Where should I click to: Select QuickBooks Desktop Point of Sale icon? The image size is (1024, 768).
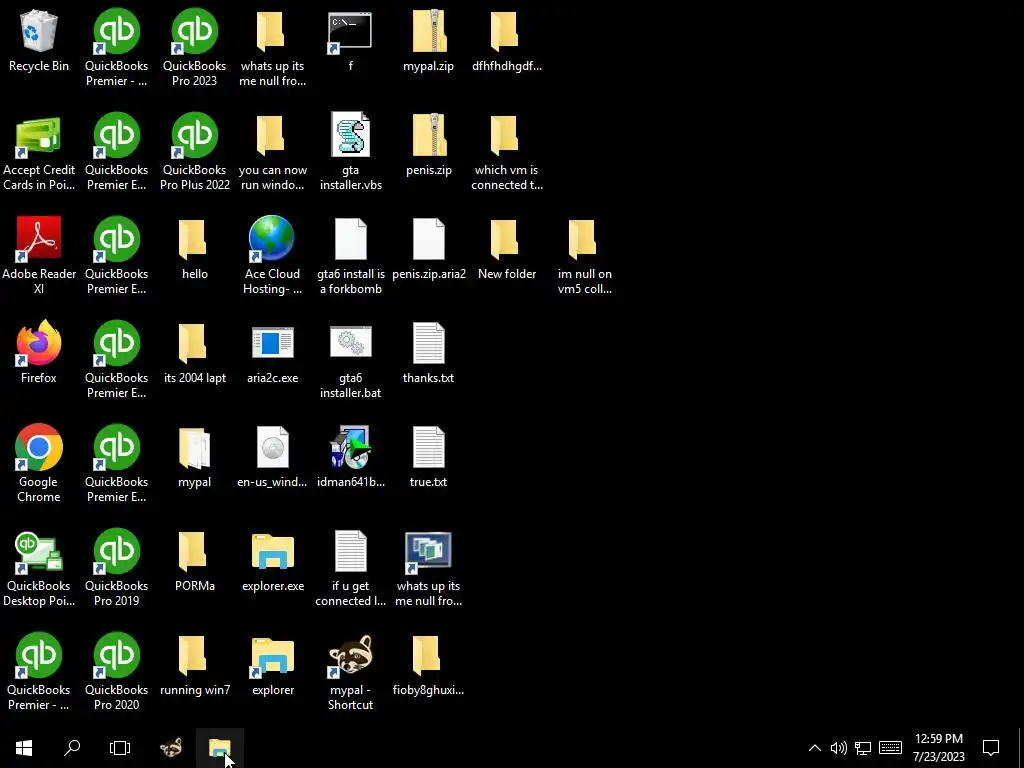pos(39,568)
